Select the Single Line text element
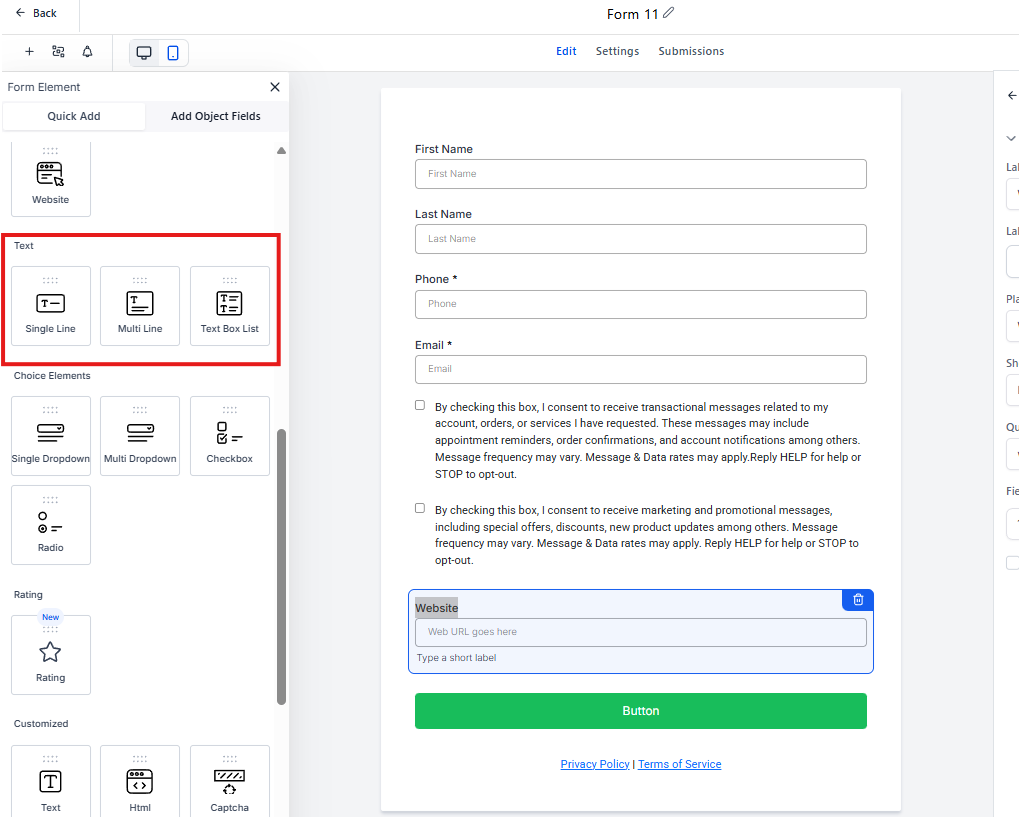1019x817 pixels. pyautogui.click(x=50, y=306)
